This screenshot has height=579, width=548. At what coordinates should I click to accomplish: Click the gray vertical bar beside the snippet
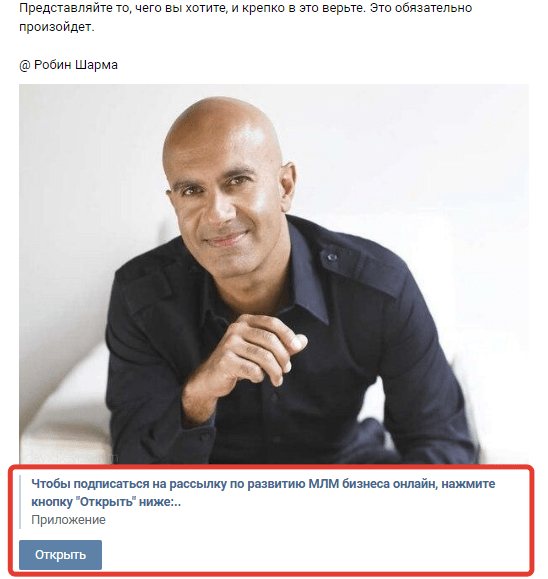pos(20,501)
